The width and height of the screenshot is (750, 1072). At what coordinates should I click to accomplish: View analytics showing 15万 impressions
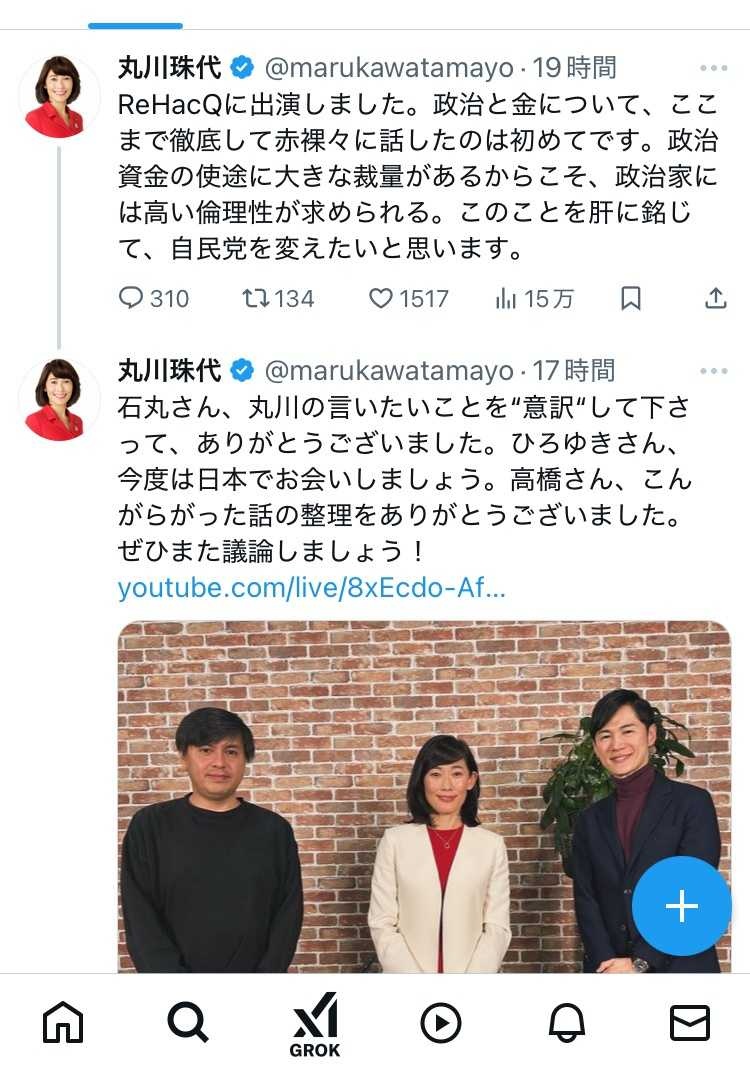click(535, 299)
